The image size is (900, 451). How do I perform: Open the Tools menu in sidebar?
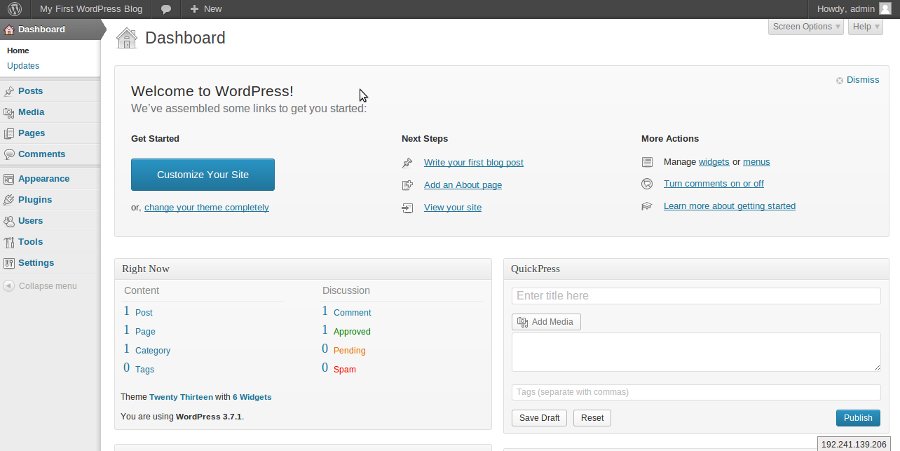point(30,242)
